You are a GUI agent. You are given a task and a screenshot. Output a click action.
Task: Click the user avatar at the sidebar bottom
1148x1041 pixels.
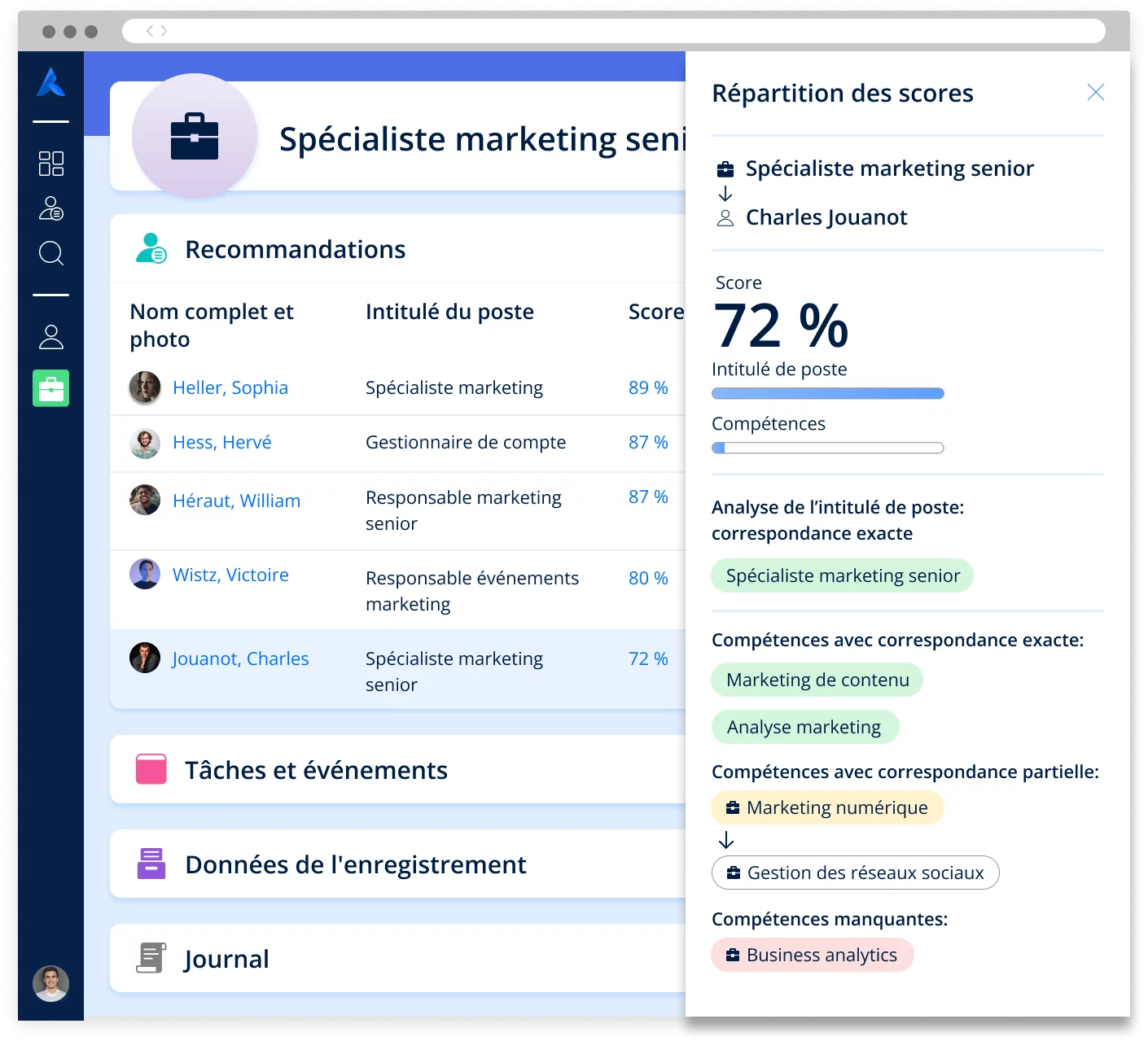(50, 984)
